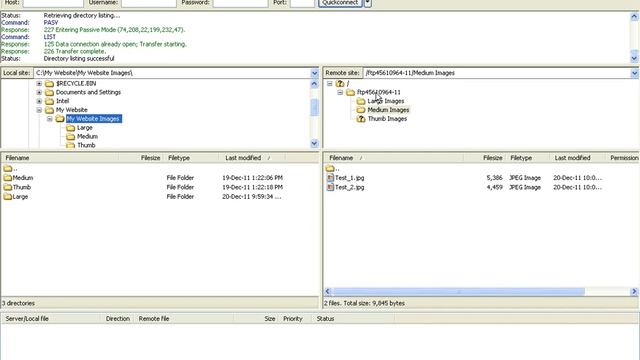The height and width of the screenshot is (360, 640).
Task: Click message log scroll up arrow
Action: click(634, 16)
